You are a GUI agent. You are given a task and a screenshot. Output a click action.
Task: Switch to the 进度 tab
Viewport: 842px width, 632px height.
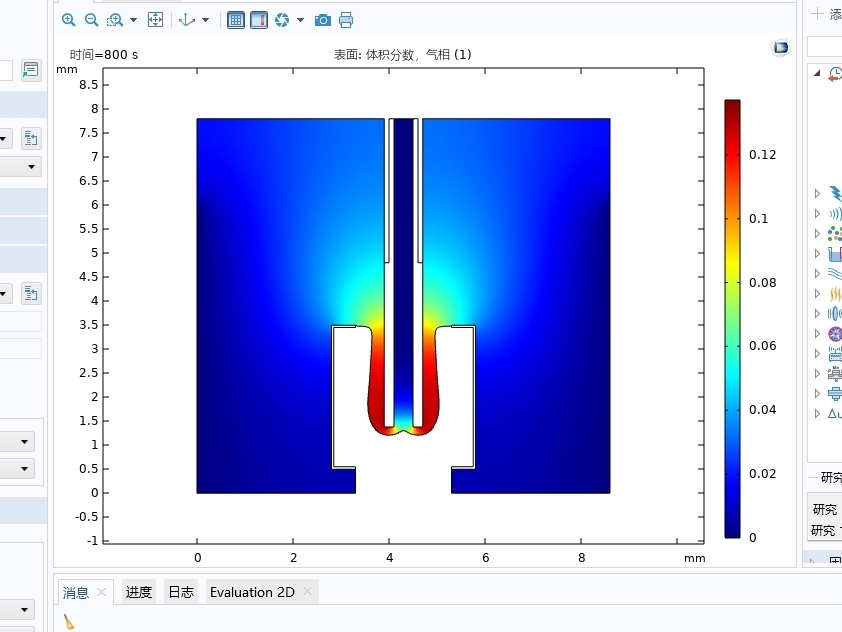click(x=139, y=592)
